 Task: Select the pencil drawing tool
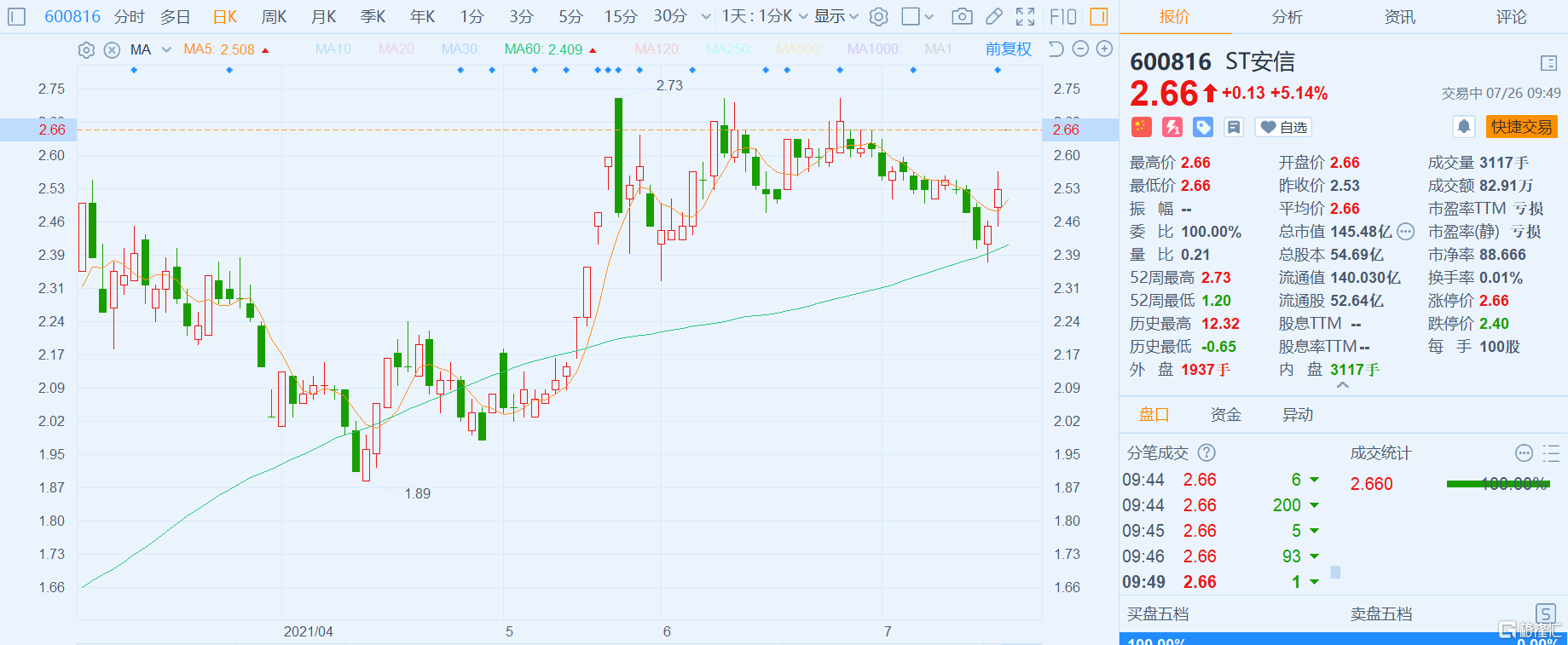point(994,16)
